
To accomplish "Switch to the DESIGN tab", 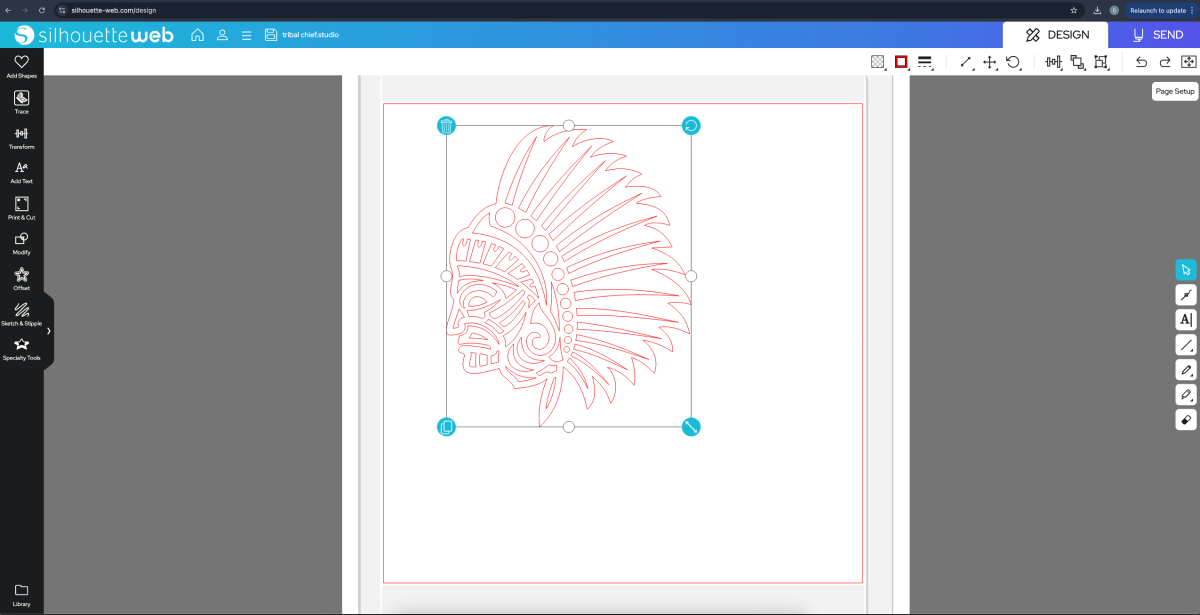I will click(1056, 35).
